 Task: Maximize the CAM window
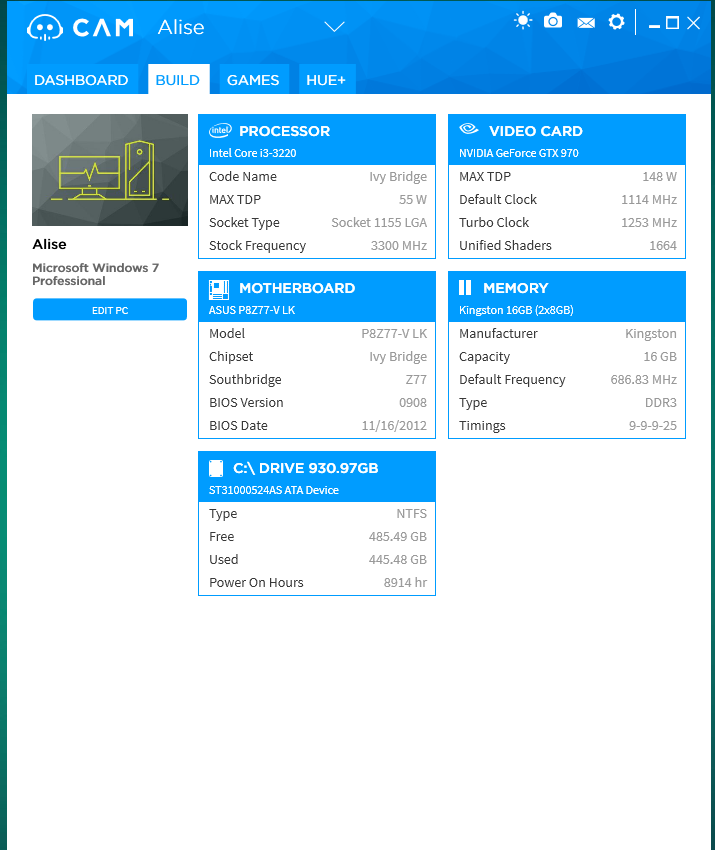(672, 23)
